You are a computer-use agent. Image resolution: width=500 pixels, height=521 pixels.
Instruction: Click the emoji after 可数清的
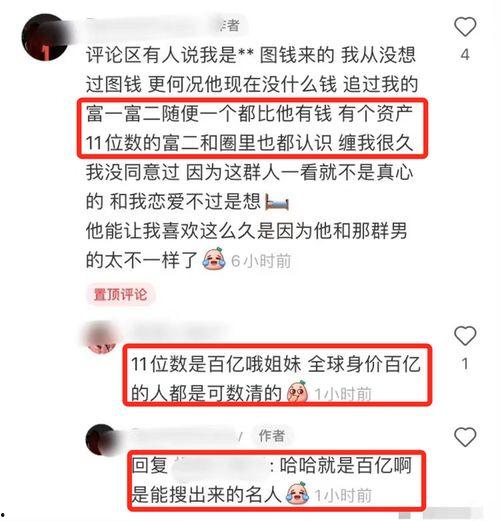click(x=298, y=392)
